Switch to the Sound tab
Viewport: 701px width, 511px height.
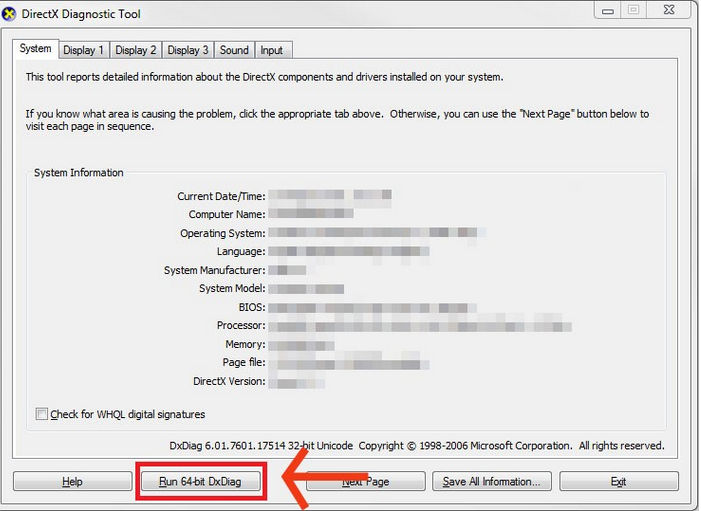pos(234,50)
